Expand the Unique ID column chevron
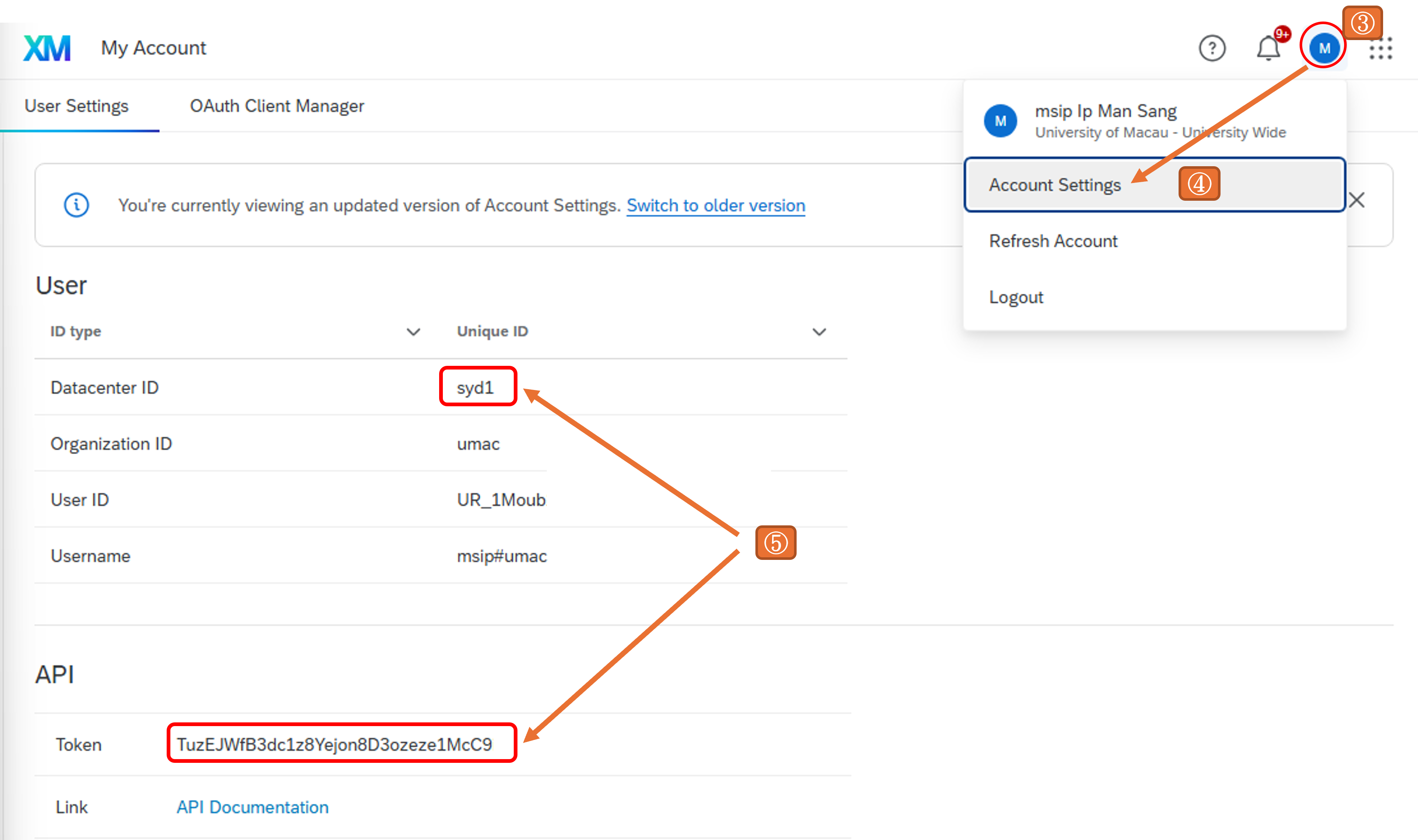 819,332
